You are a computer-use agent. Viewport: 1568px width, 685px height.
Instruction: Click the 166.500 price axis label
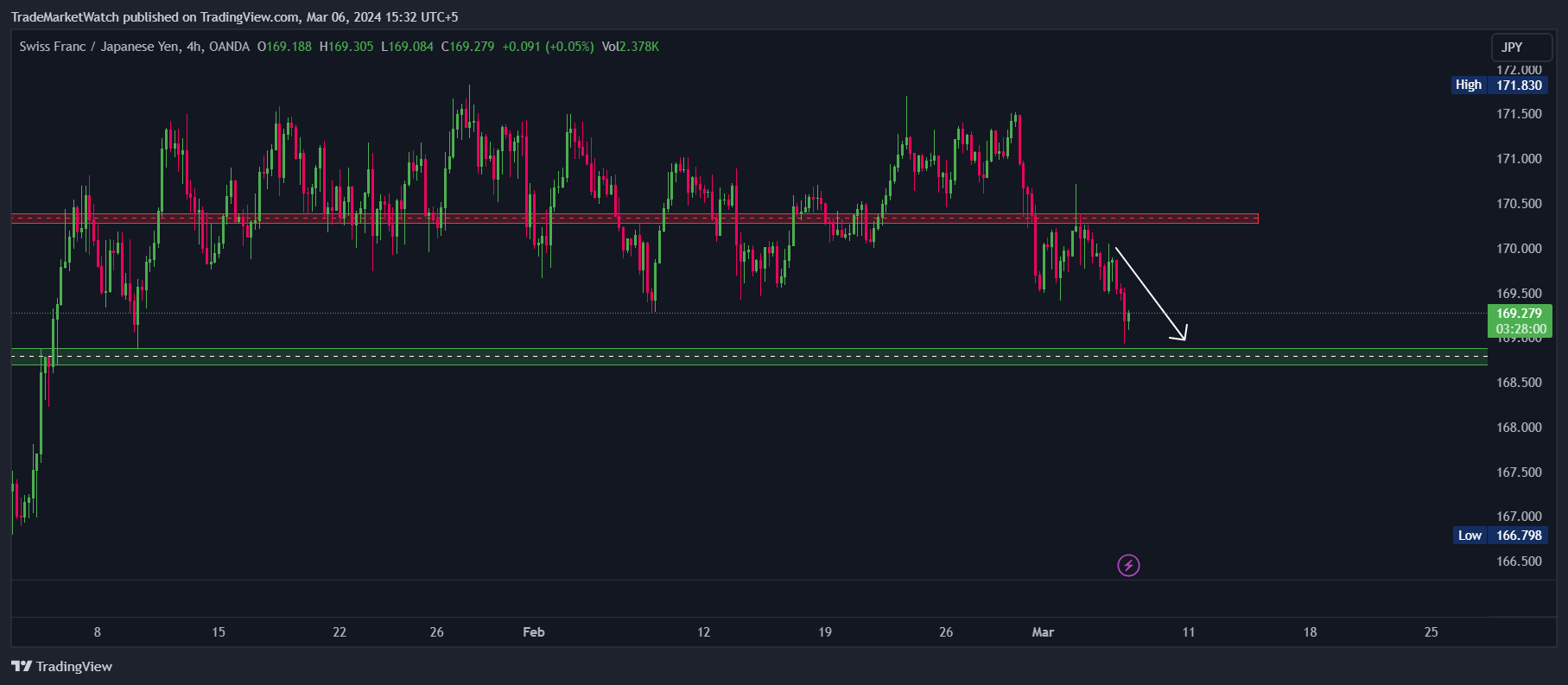tap(1519, 561)
